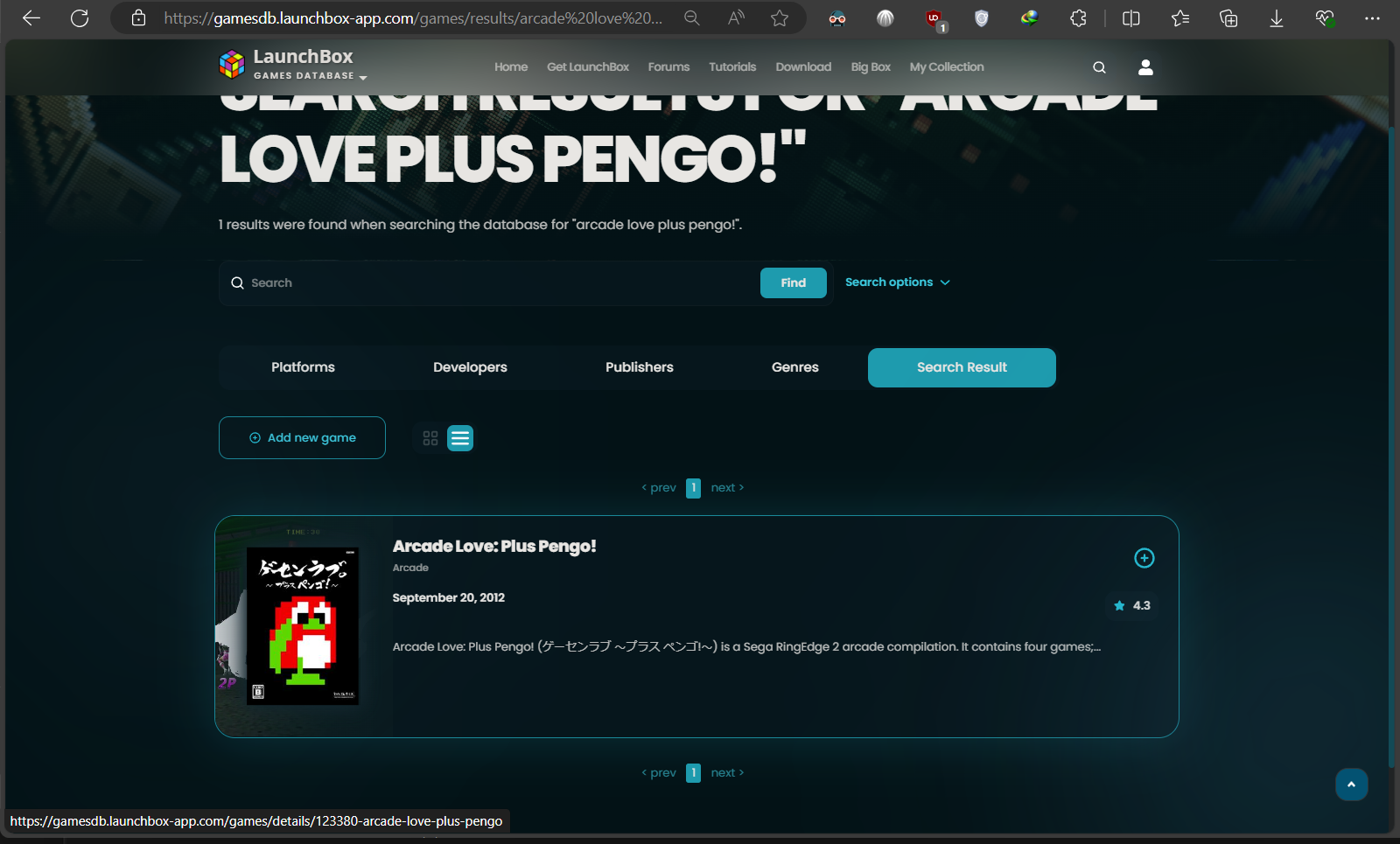Open the shield extension icon
Viewport: 1400px width, 844px height.
pos(982,18)
